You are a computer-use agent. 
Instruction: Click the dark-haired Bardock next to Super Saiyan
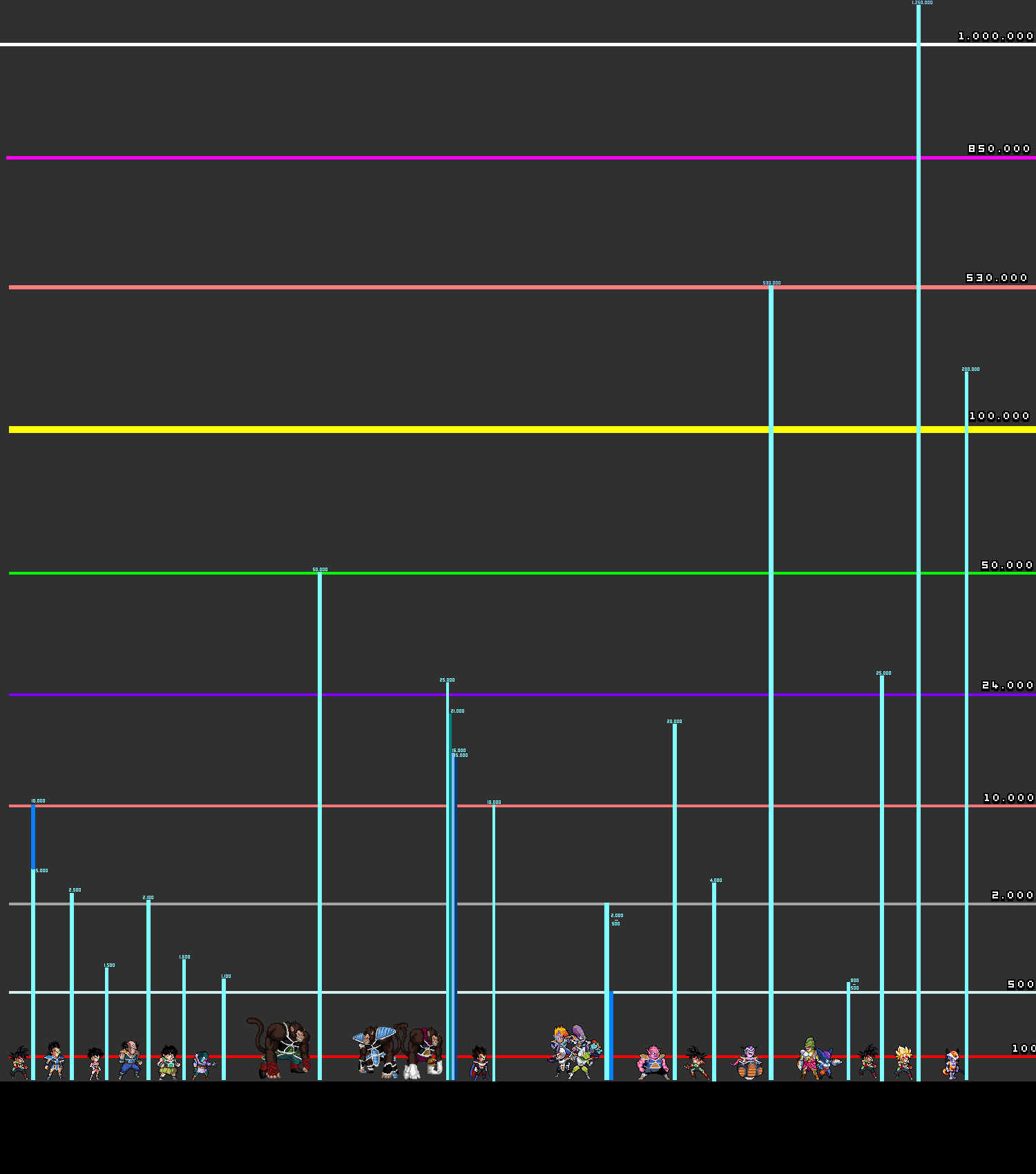pyautogui.click(x=867, y=1062)
